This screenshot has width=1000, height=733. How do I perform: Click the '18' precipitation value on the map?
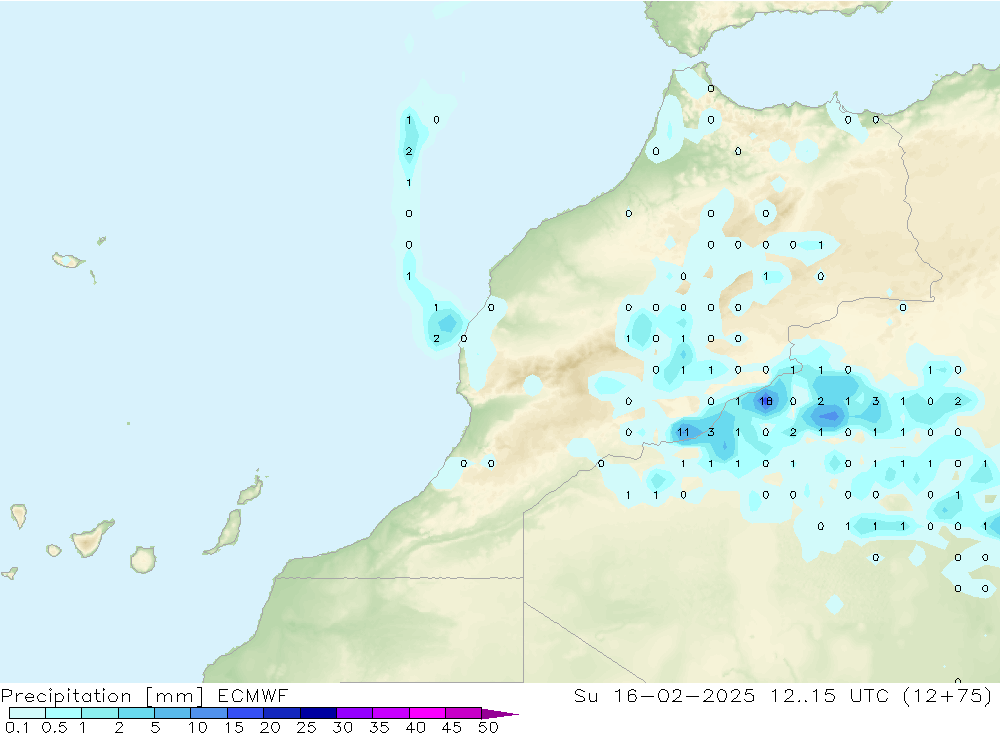point(766,401)
